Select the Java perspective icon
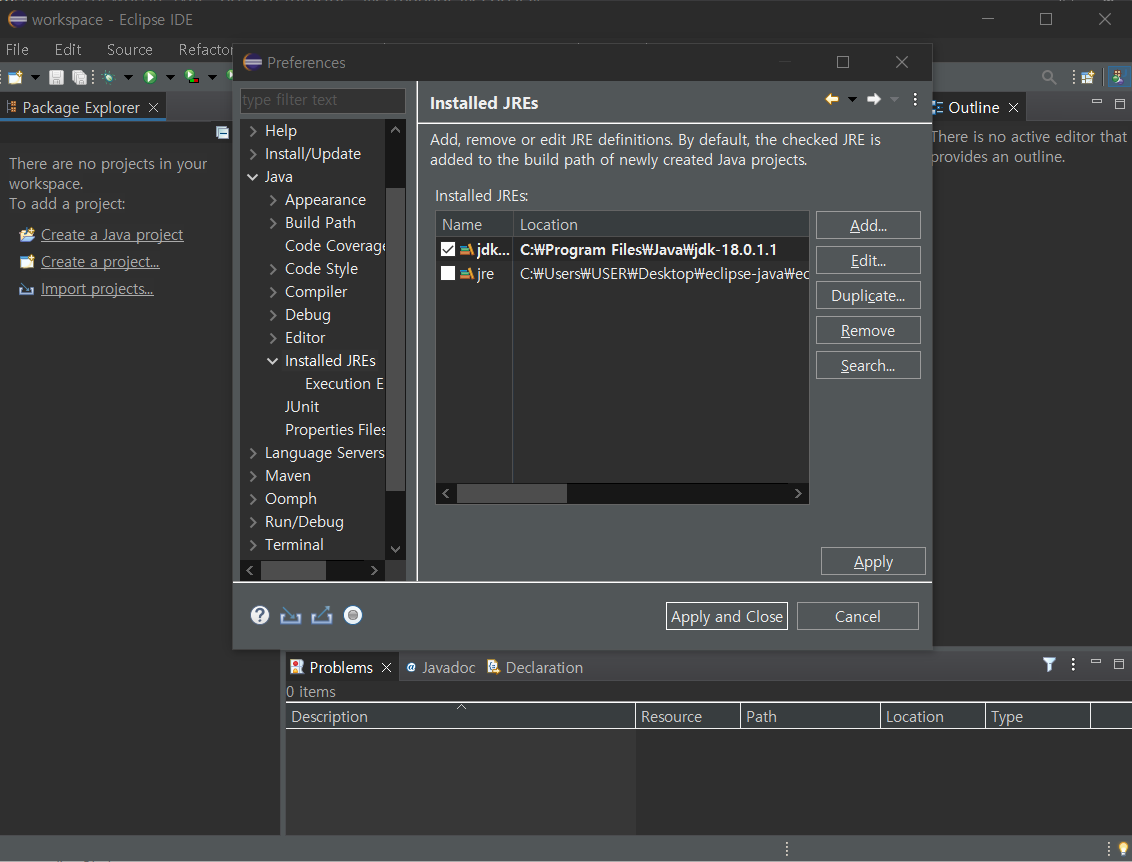This screenshot has width=1132, height=862. (1118, 77)
